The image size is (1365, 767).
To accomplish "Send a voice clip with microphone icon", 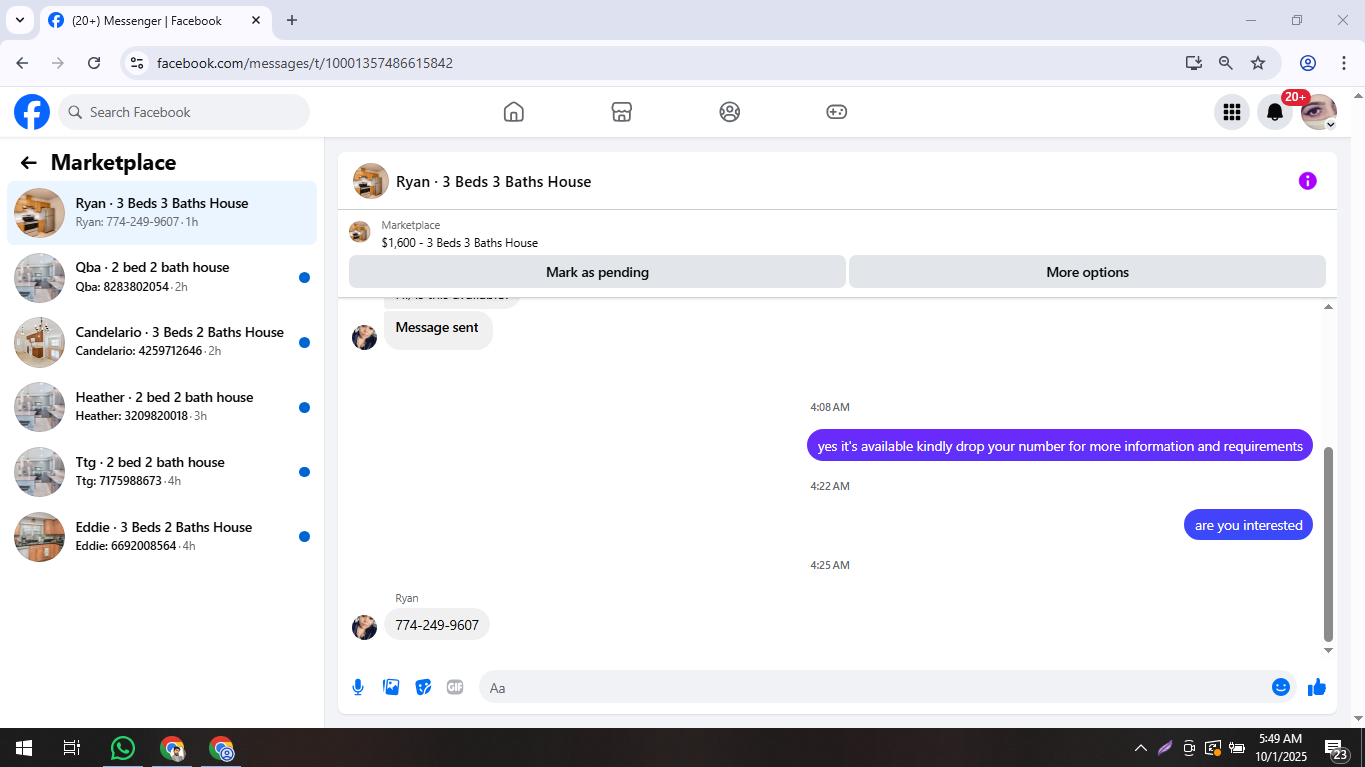I will point(358,687).
